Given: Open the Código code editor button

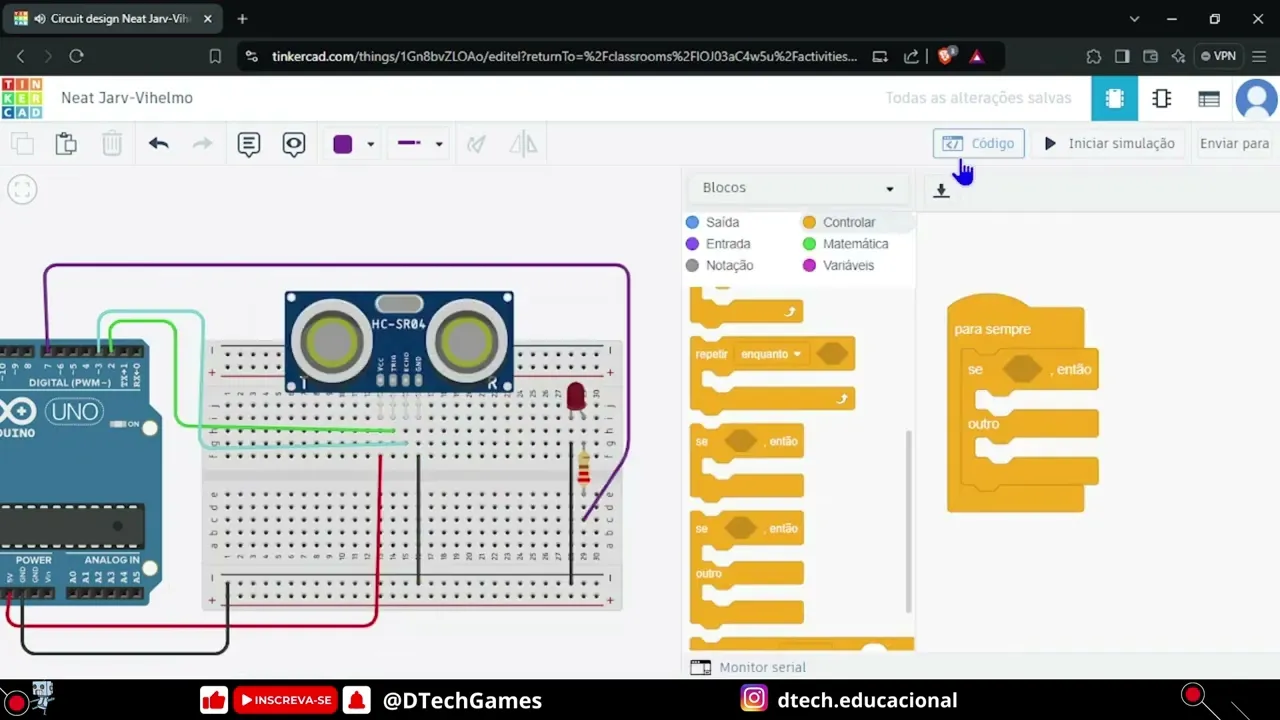Looking at the screenshot, I should (x=978, y=143).
